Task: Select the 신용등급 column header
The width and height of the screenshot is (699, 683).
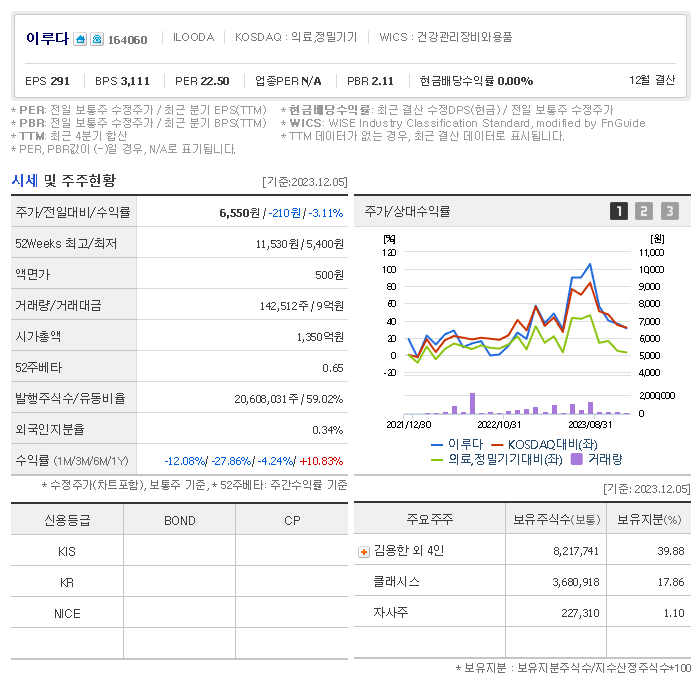Action: click(67, 520)
